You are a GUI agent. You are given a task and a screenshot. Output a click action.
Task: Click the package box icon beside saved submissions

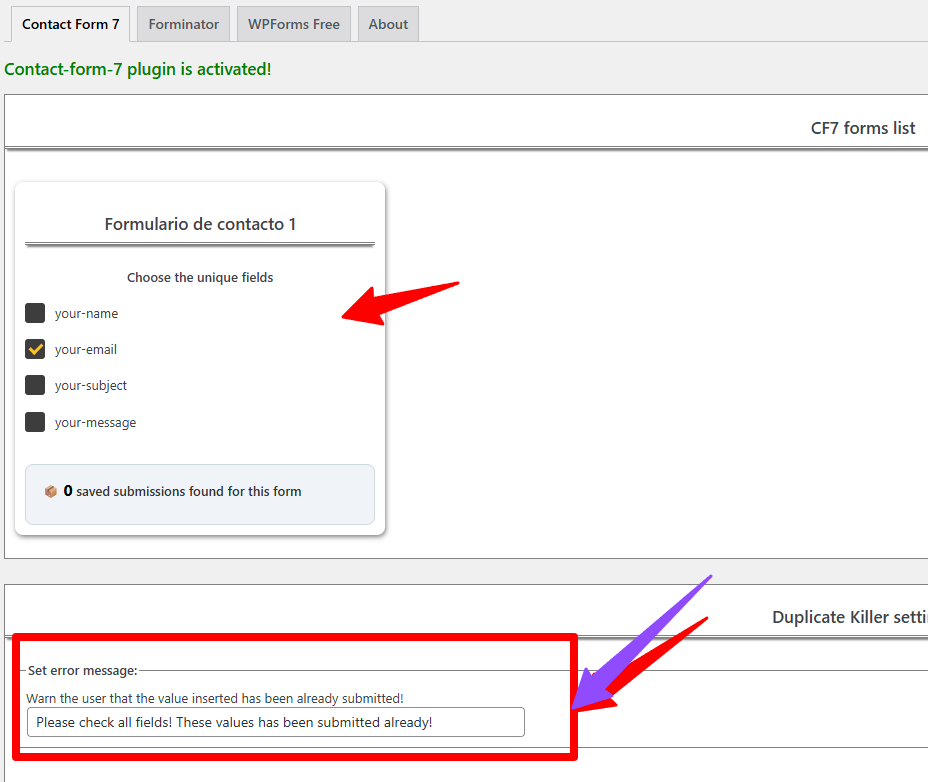51,492
